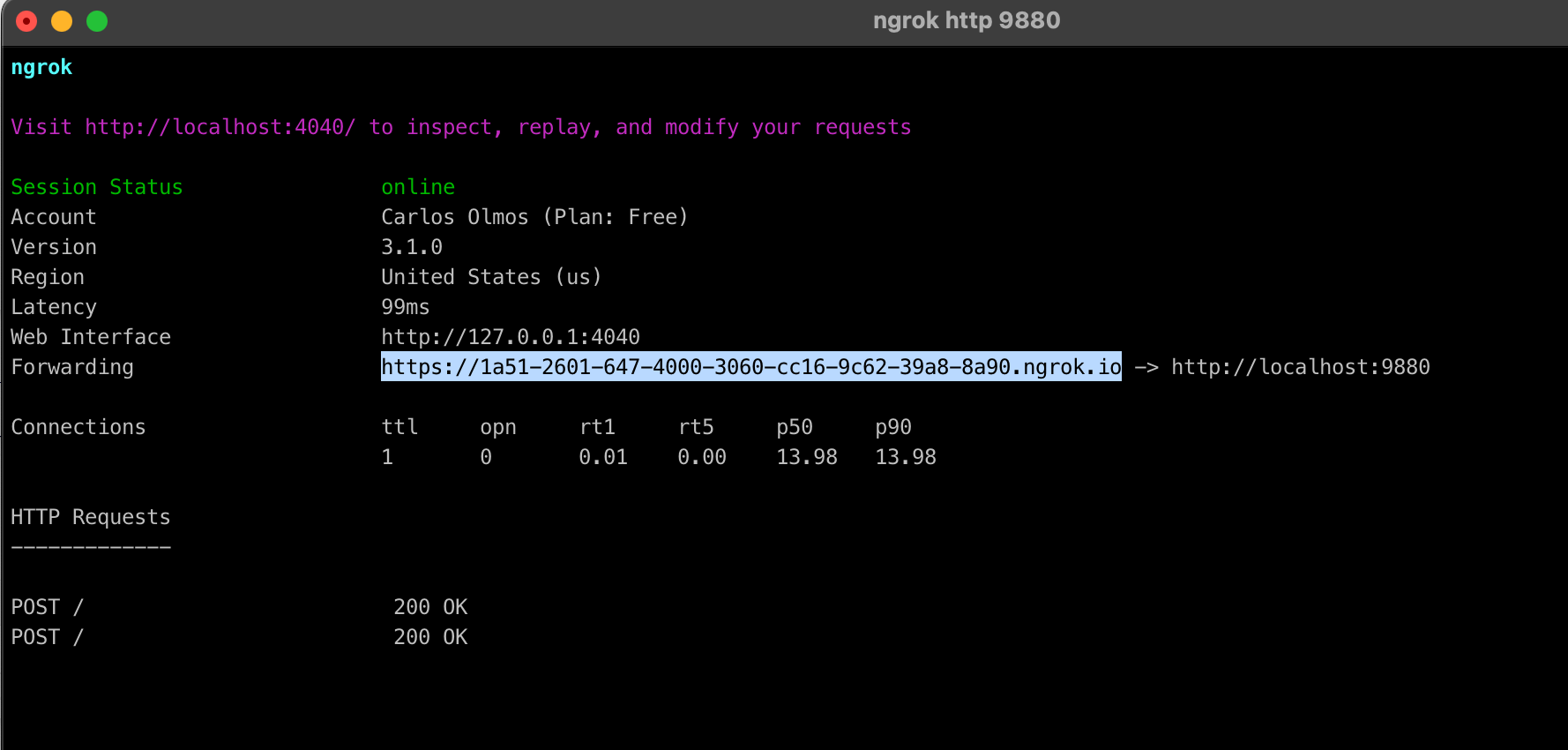Viewport: 1568px width, 750px height.
Task: Click the version number 3.1.0
Action: [412, 247]
